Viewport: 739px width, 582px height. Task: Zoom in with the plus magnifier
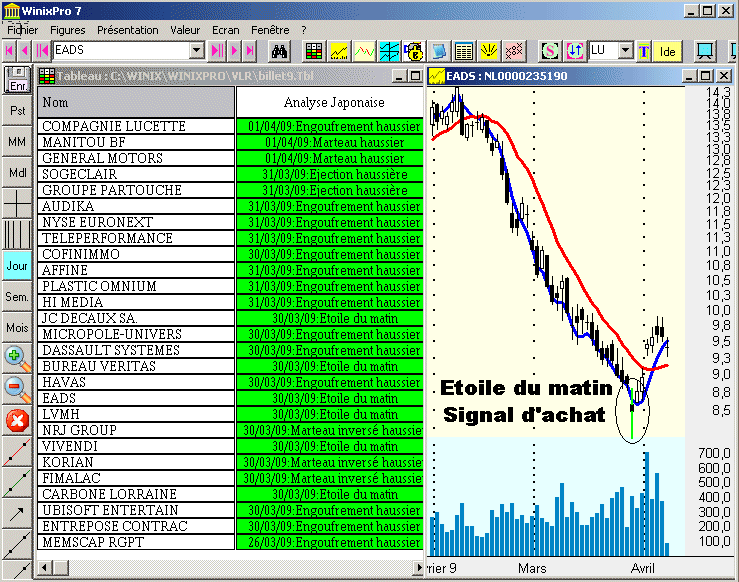pos(17,359)
